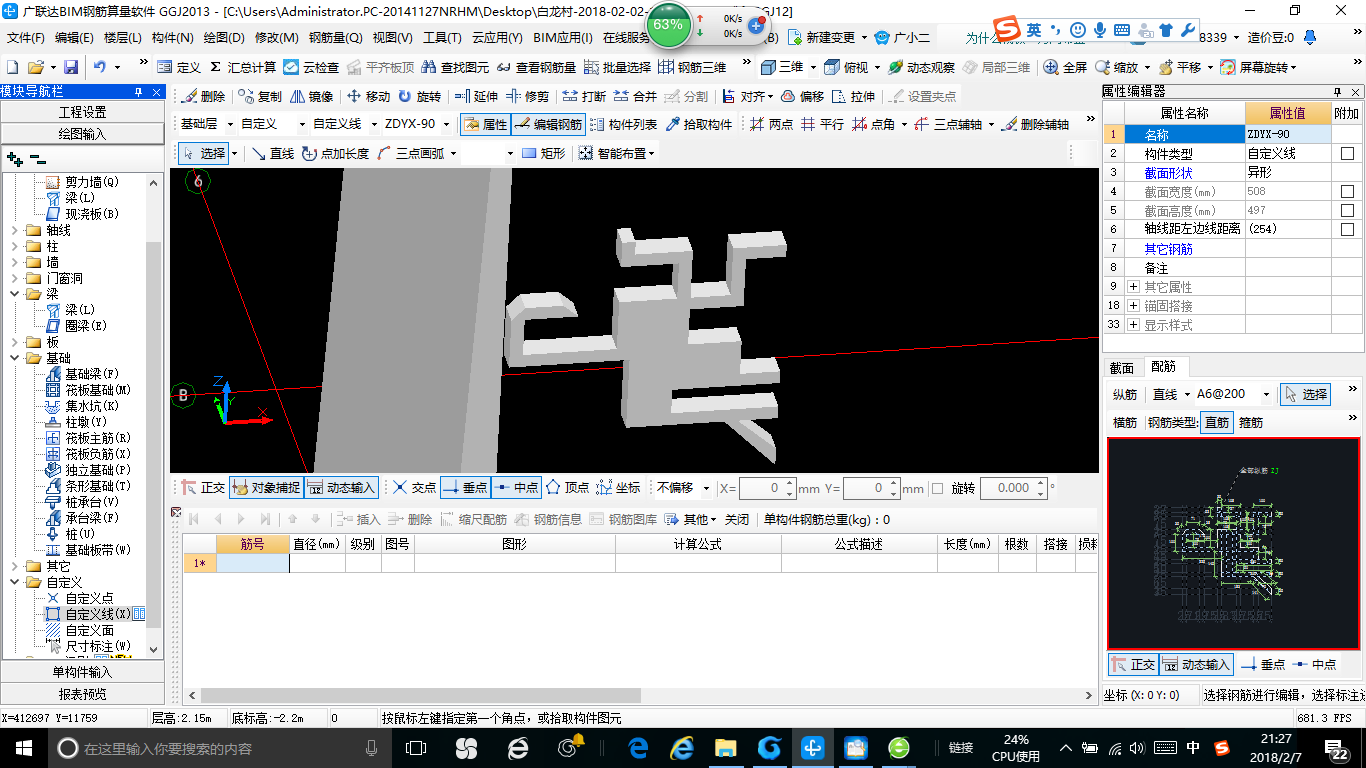Select the 打断 break tool
The width and height of the screenshot is (1366, 768).
click(x=584, y=97)
